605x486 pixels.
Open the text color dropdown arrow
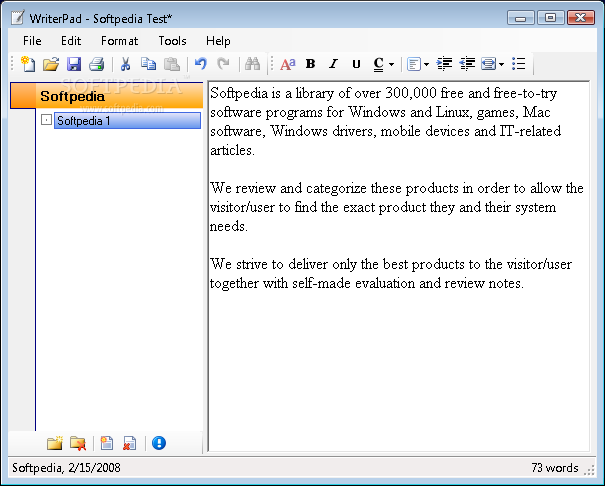[x=391, y=64]
